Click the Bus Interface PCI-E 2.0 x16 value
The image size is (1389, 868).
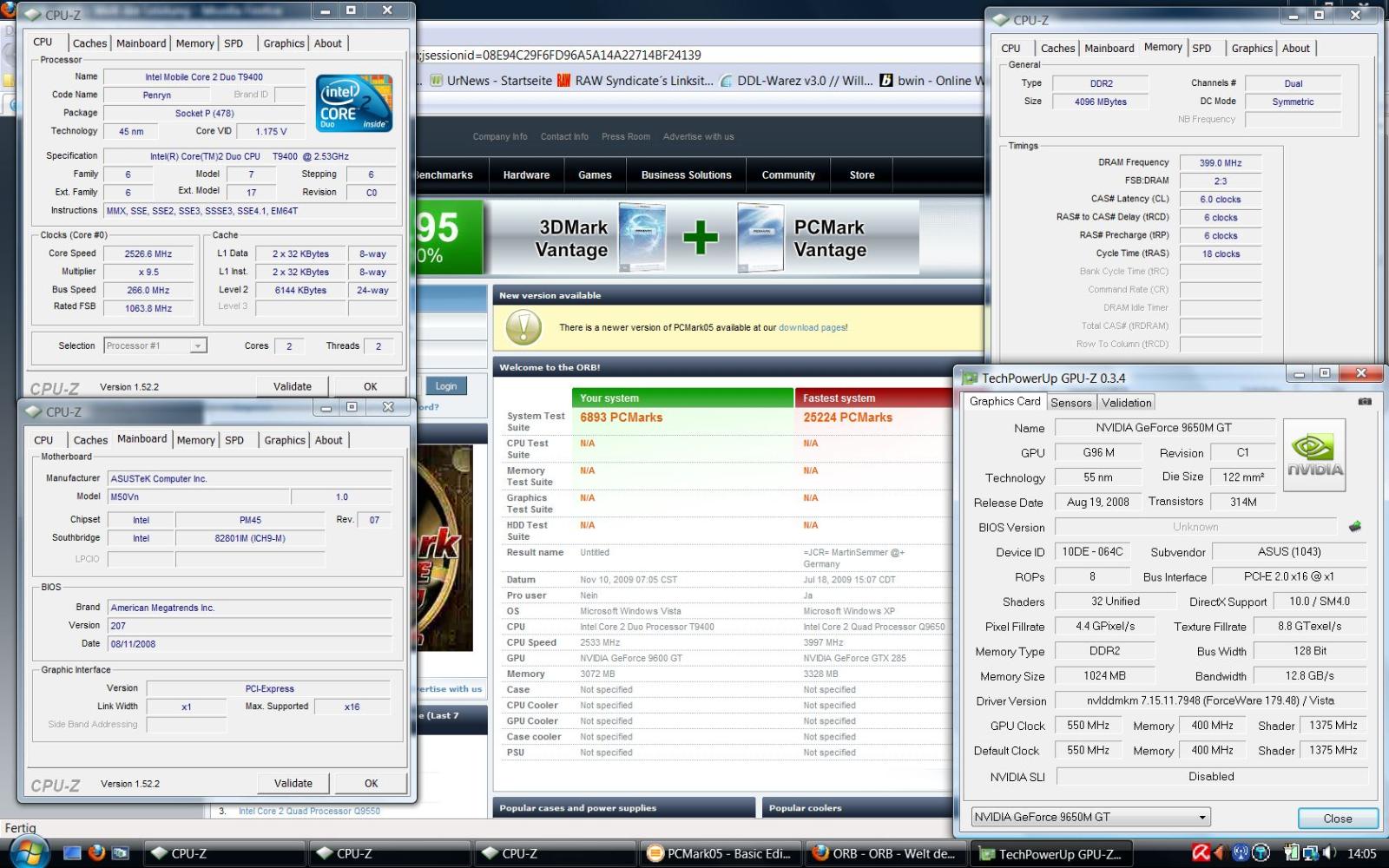1289,576
